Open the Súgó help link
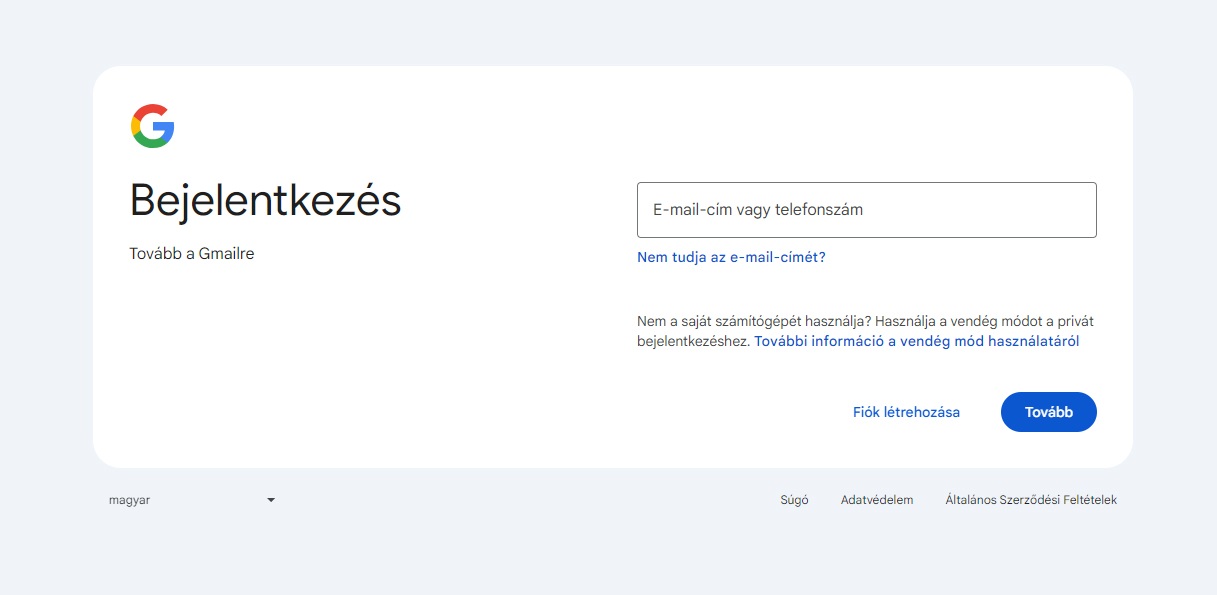The width and height of the screenshot is (1217, 595). point(794,499)
